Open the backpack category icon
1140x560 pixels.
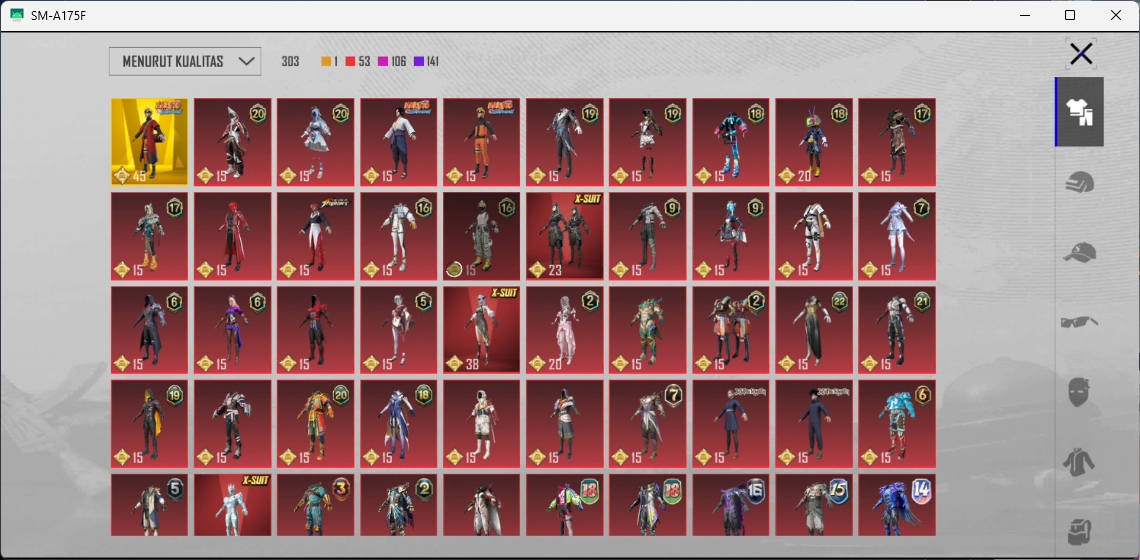[x=1080, y=531]
